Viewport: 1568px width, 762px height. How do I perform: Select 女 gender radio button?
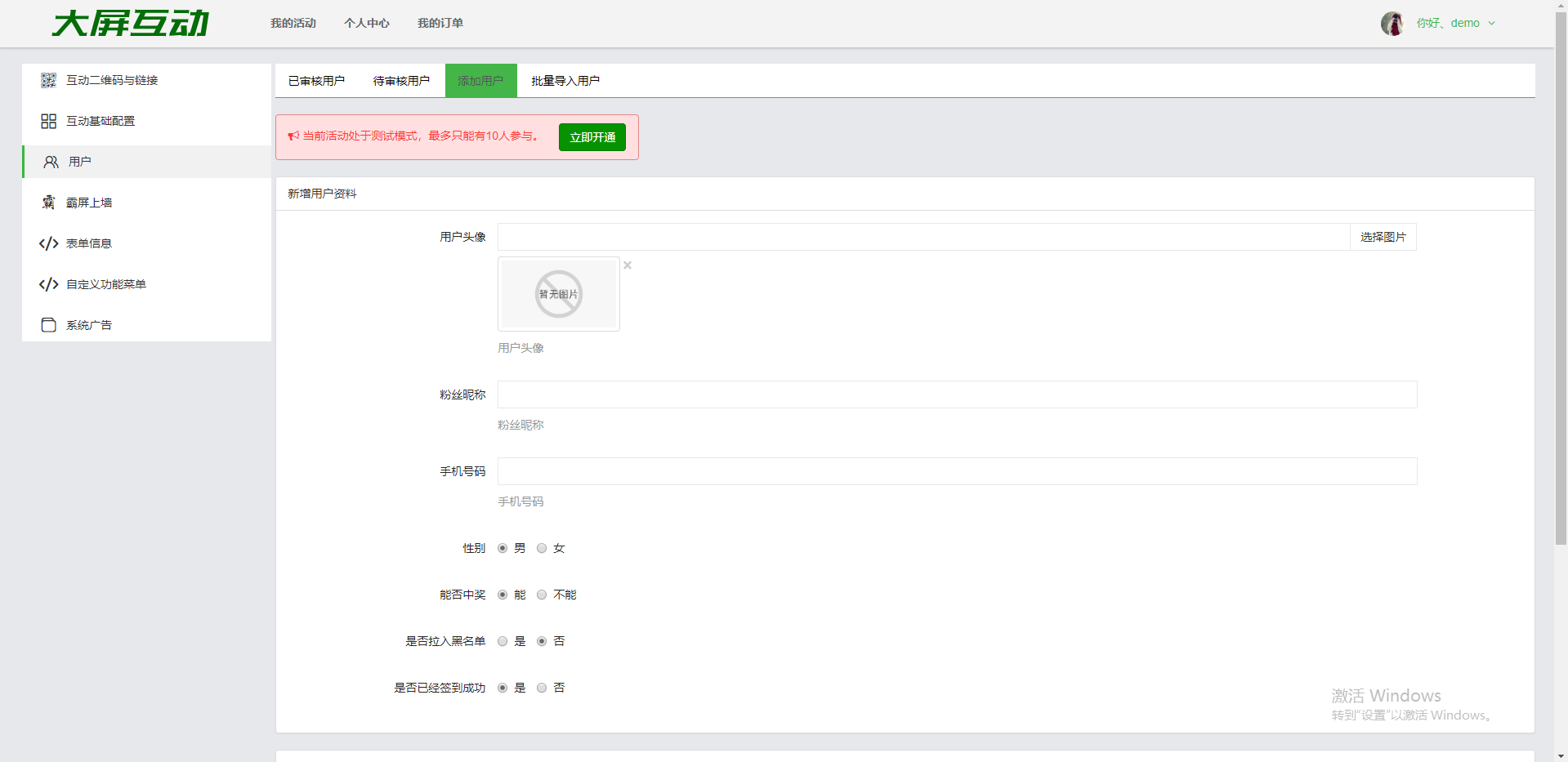pyautogui.click(x=542, y=549)
